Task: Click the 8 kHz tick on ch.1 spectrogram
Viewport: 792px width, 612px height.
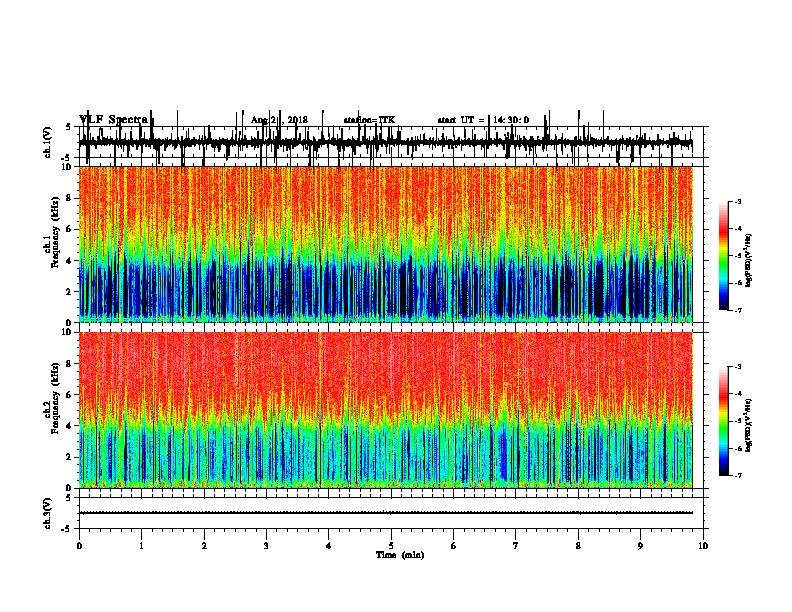Action: (69, 198)
